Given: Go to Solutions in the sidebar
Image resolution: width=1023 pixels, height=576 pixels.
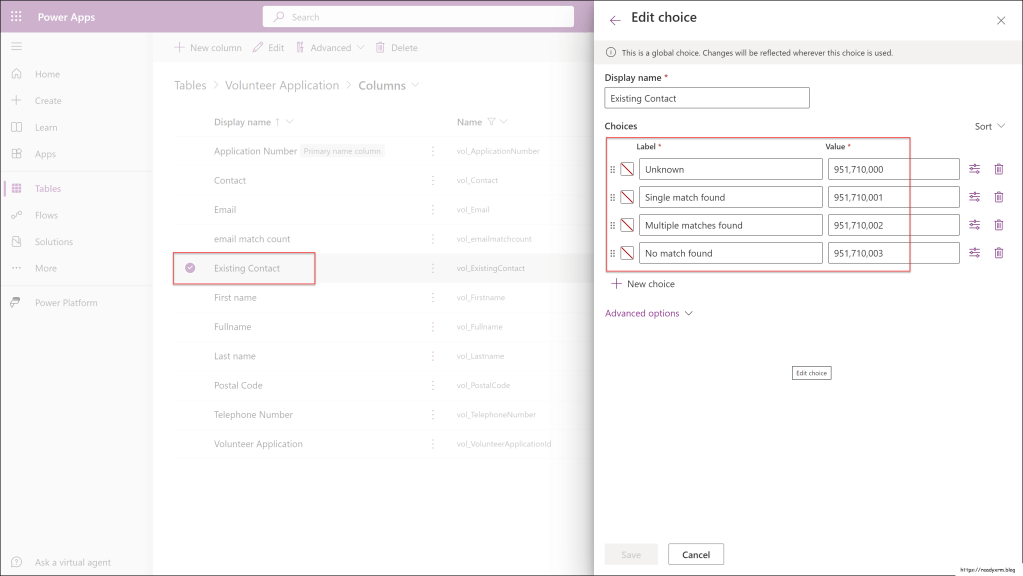Looking at the screenshot, I should (x=53, y=242).
